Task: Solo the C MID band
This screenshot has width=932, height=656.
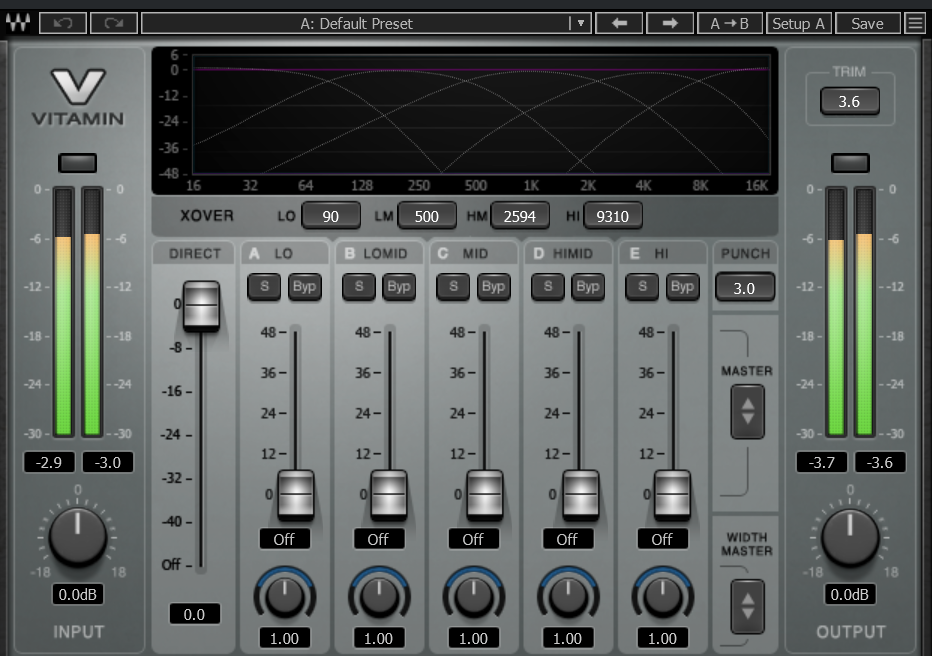Action: coord(453,286)
